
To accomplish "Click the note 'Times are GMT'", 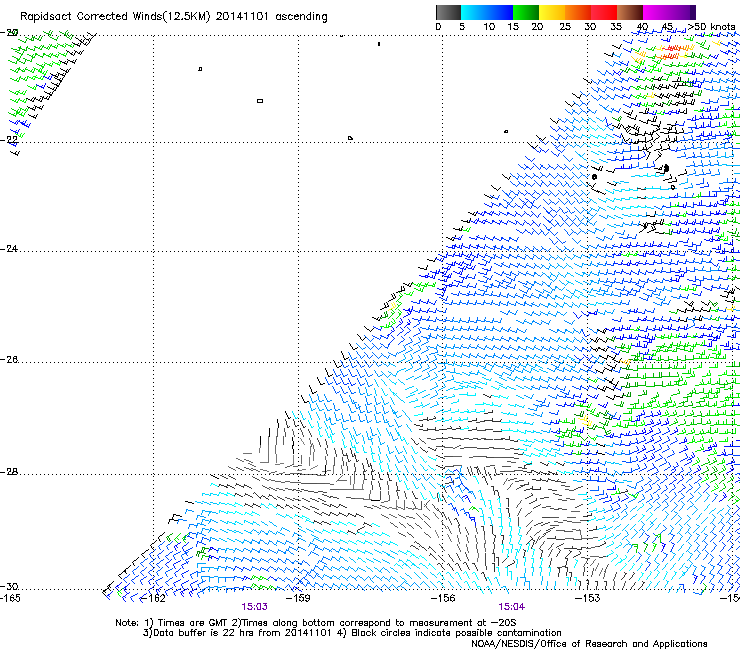I will pos(194,623).
